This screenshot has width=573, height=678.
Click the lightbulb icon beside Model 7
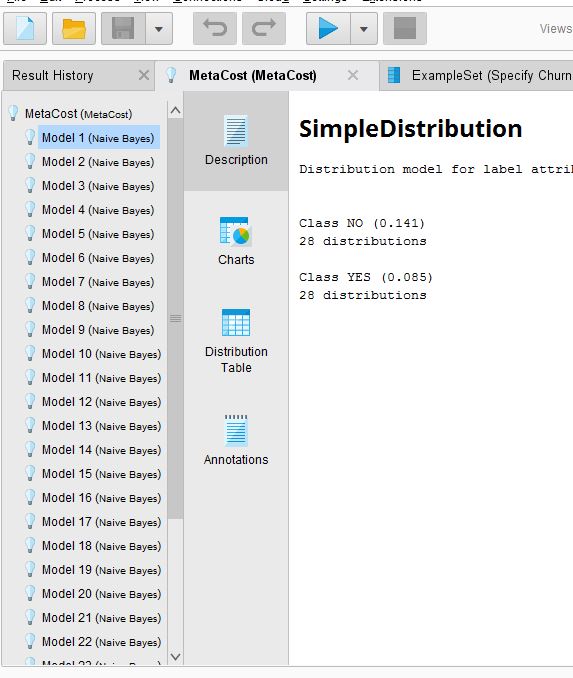[x=30, y=282]
